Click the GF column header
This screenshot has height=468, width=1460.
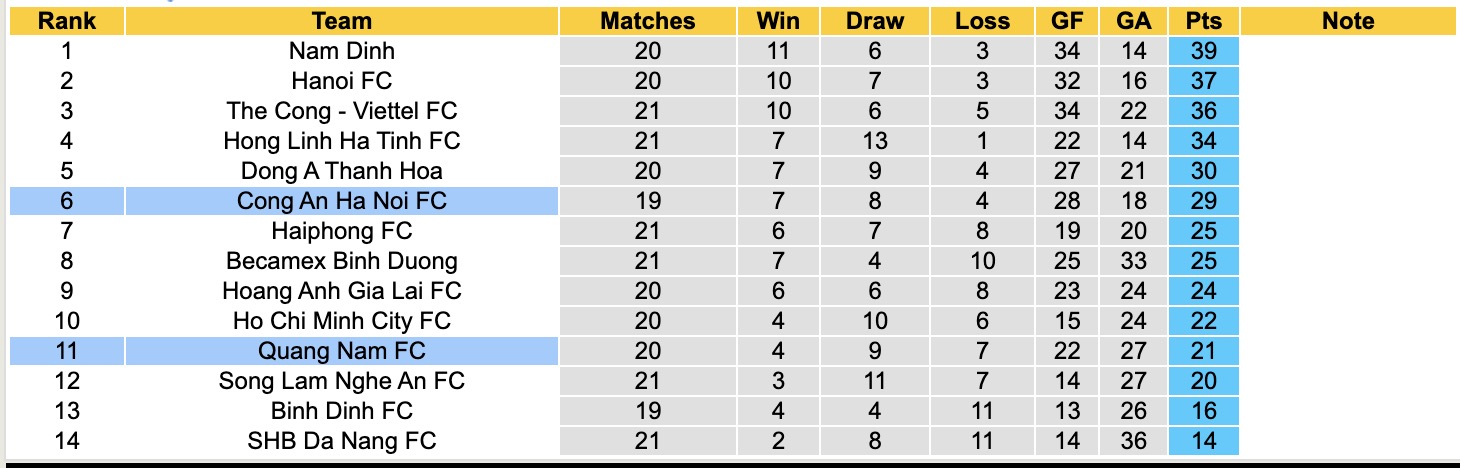point(1067,21)
